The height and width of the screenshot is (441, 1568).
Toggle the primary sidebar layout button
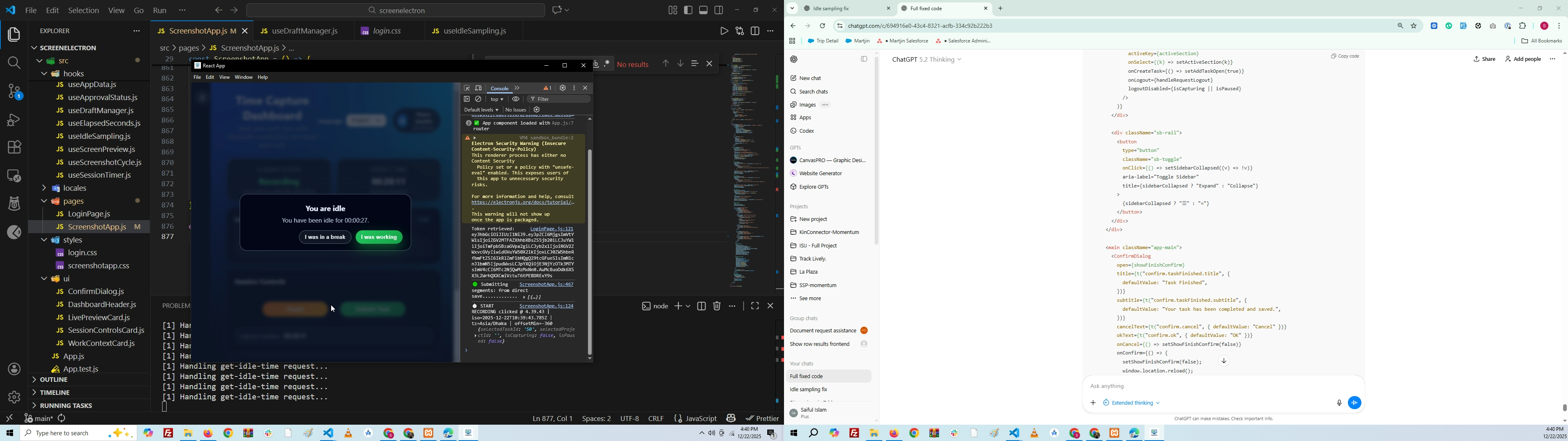688,10
